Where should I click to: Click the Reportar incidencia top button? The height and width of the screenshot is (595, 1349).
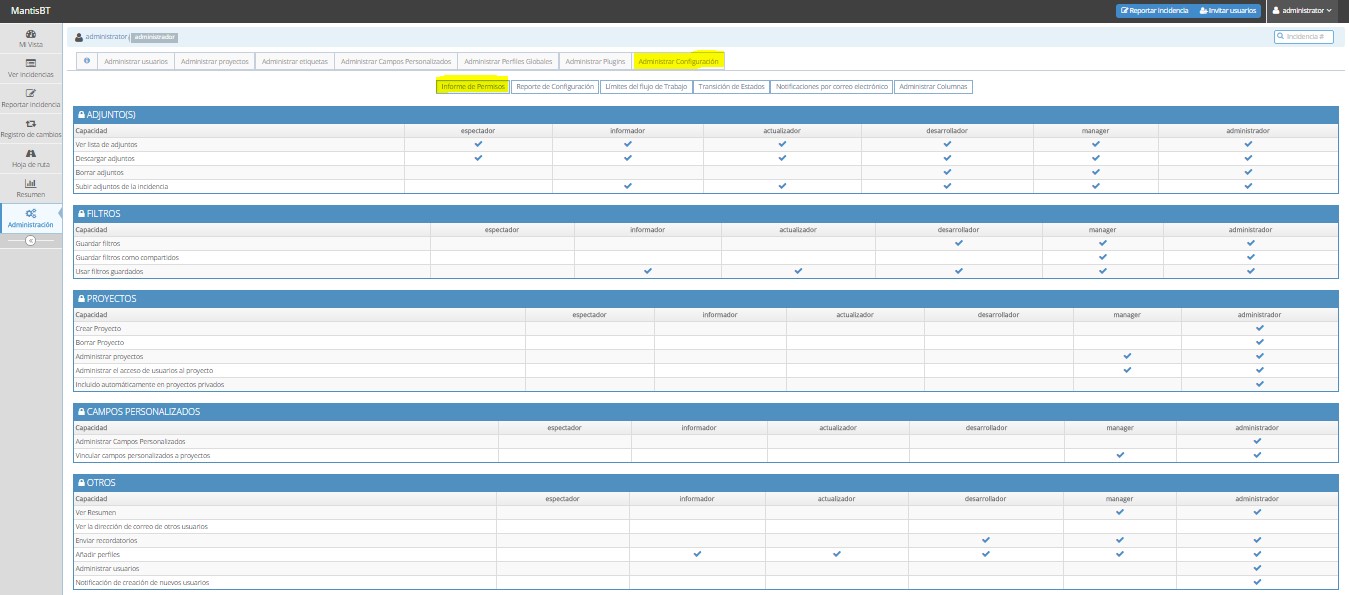(x=1154, y=11)
